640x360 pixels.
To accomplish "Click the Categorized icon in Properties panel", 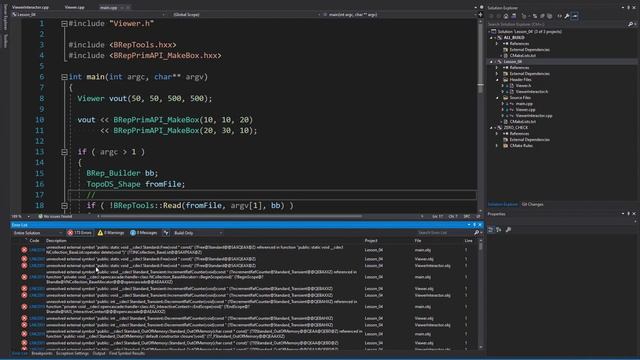I will [x=491, y=230].
